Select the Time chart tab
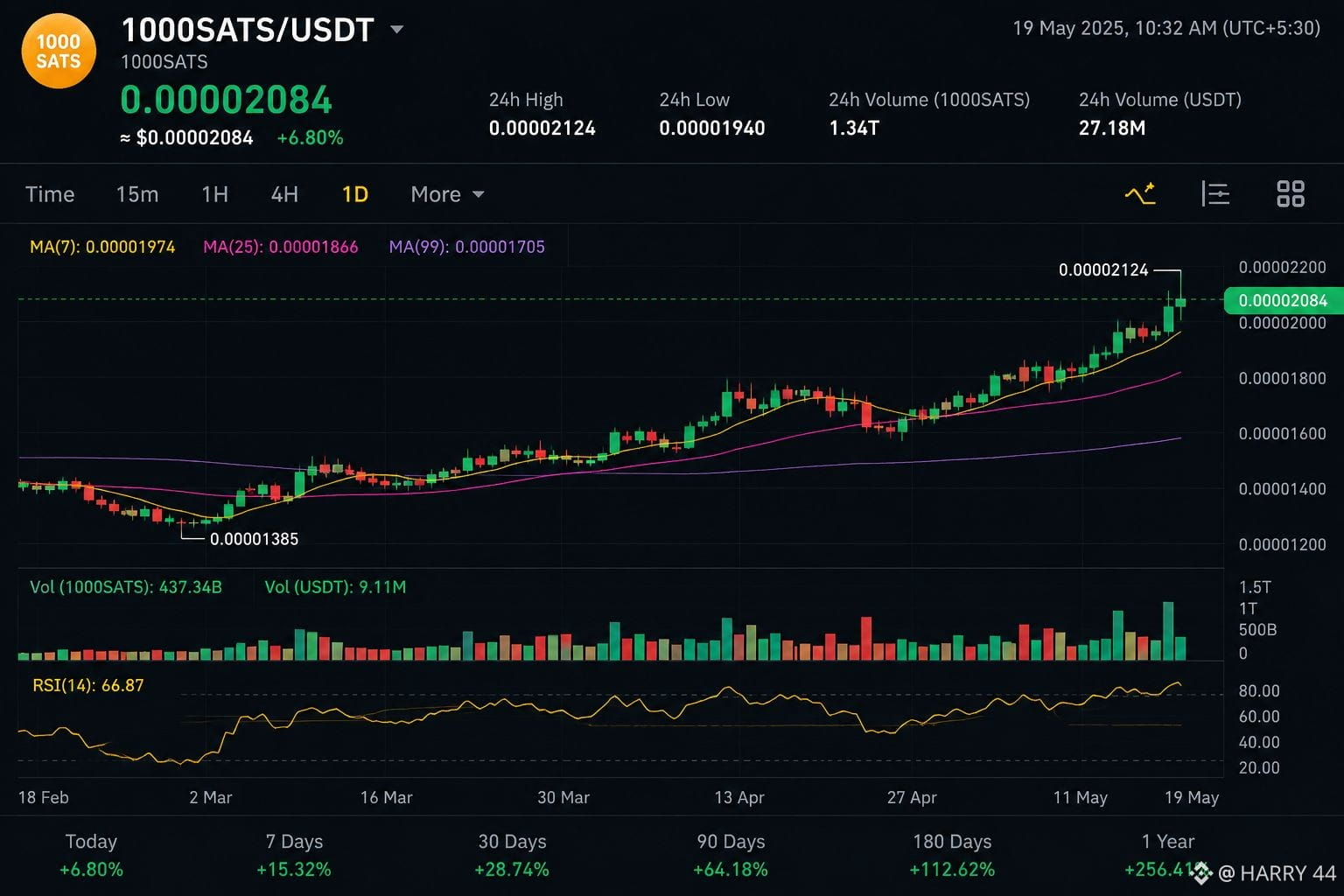The height and width of the screenshot is (896, 1344). 50,194
